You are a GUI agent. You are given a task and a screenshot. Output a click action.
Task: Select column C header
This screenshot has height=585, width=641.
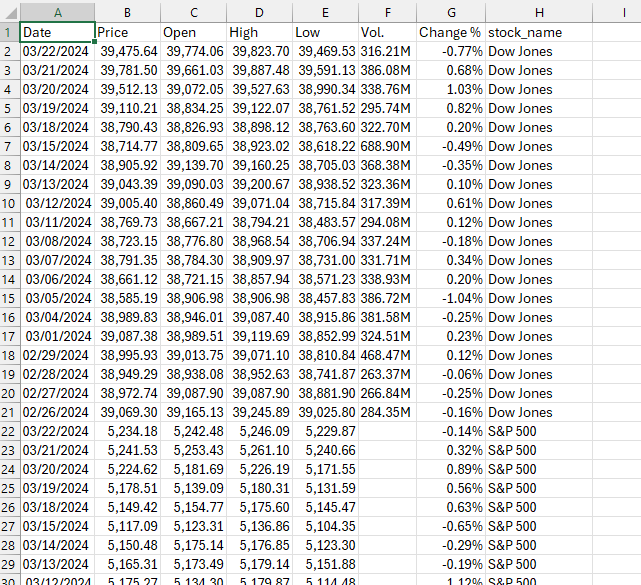tap(194, 12)
